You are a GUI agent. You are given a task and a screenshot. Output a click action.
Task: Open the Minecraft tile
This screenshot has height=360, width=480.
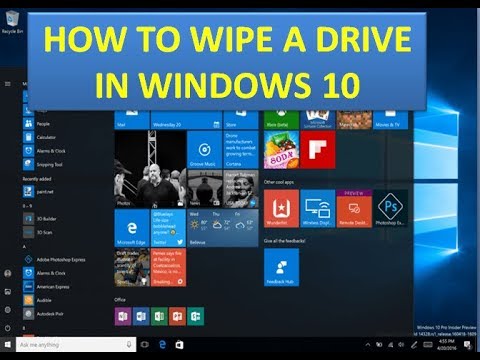(354, 120)
